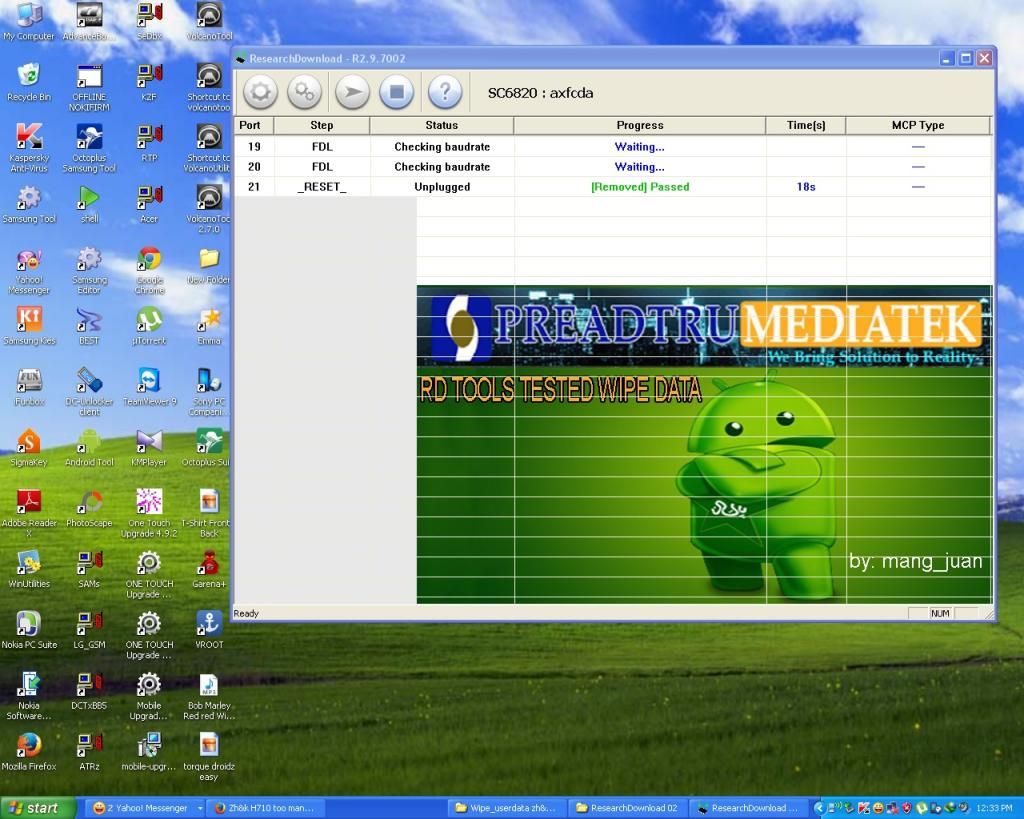Click Checking baudrate status of port 20
Viewport: 1024px width, 819px height.
pos(442,167)
